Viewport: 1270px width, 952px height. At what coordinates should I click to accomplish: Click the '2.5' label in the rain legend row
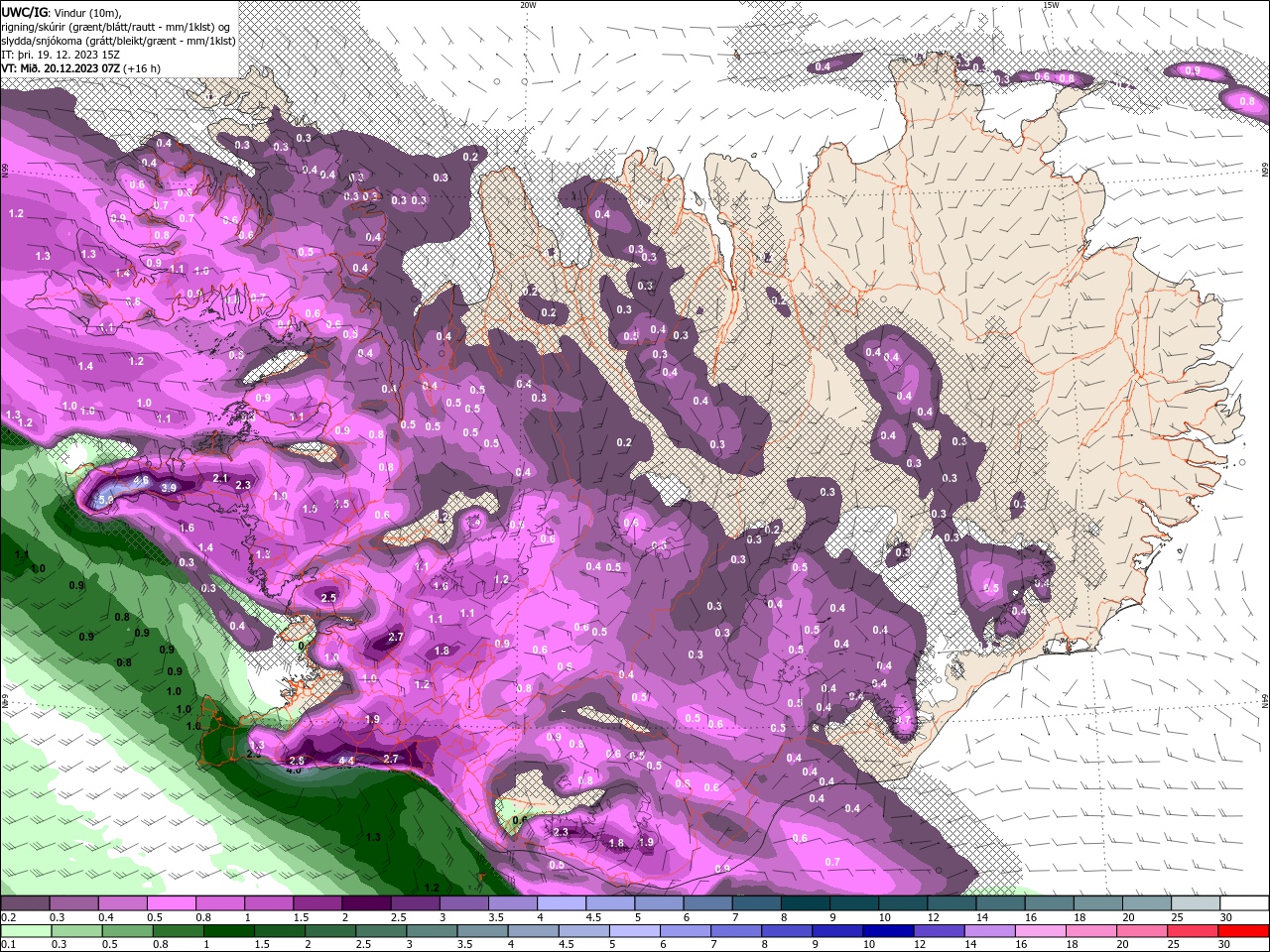click(x=363, y=944)
